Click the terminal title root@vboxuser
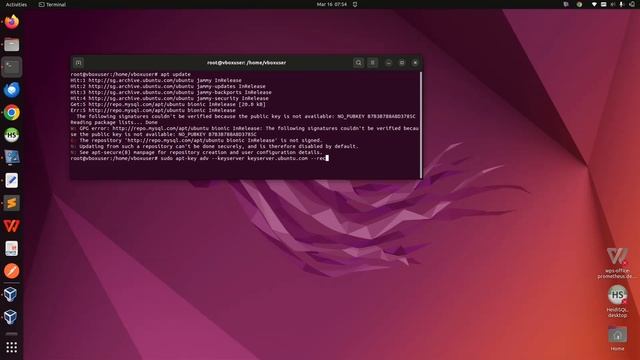Viewport: 640px width, 360px height. click(247, 62)
